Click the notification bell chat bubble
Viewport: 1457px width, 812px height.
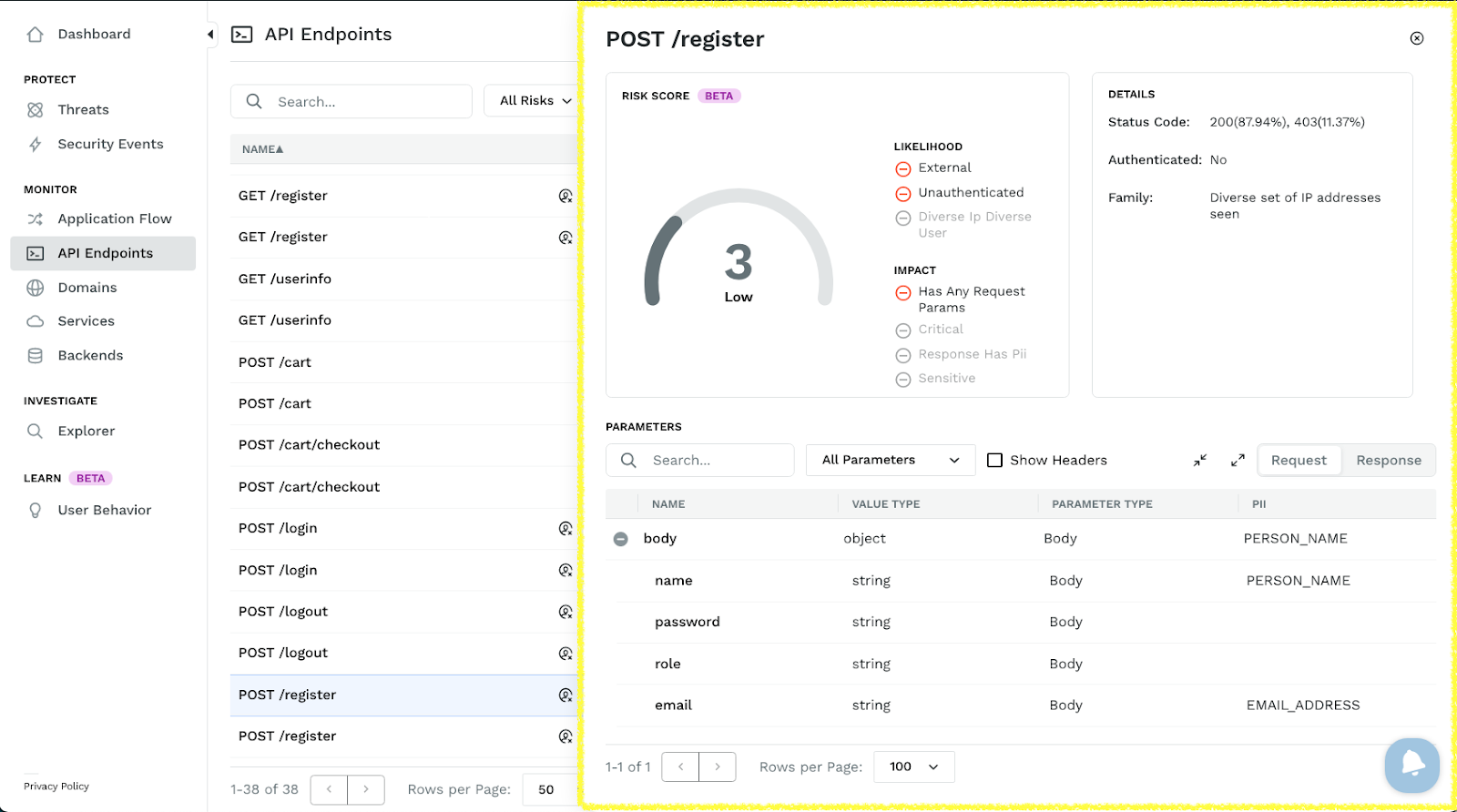[1411, 765]
